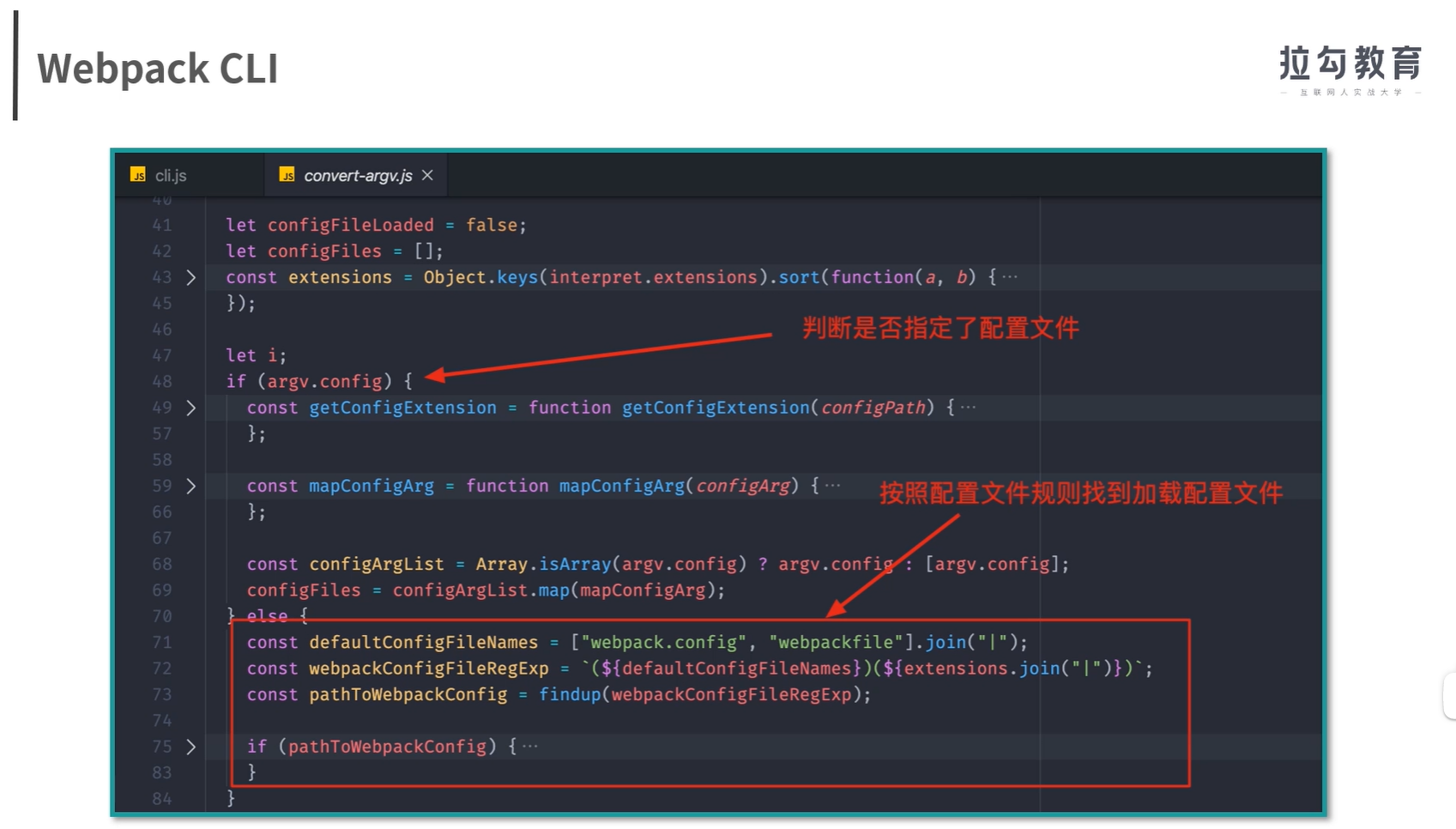Close the convert-argv.js tab

(x=427, y=175)
